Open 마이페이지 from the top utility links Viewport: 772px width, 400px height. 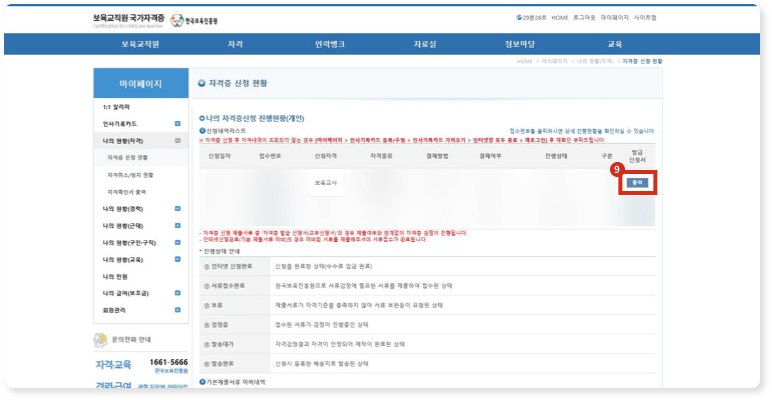[614, 18]
